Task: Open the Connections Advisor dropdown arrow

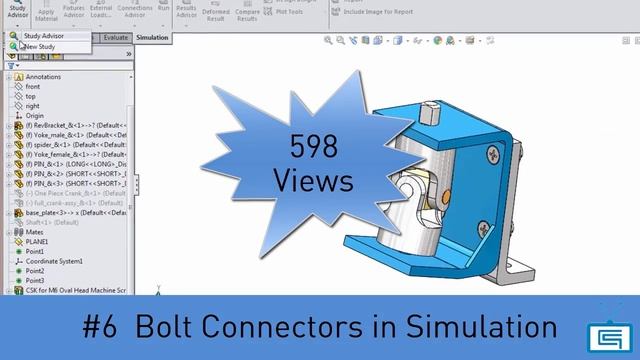Action: (x=134, y=26)
